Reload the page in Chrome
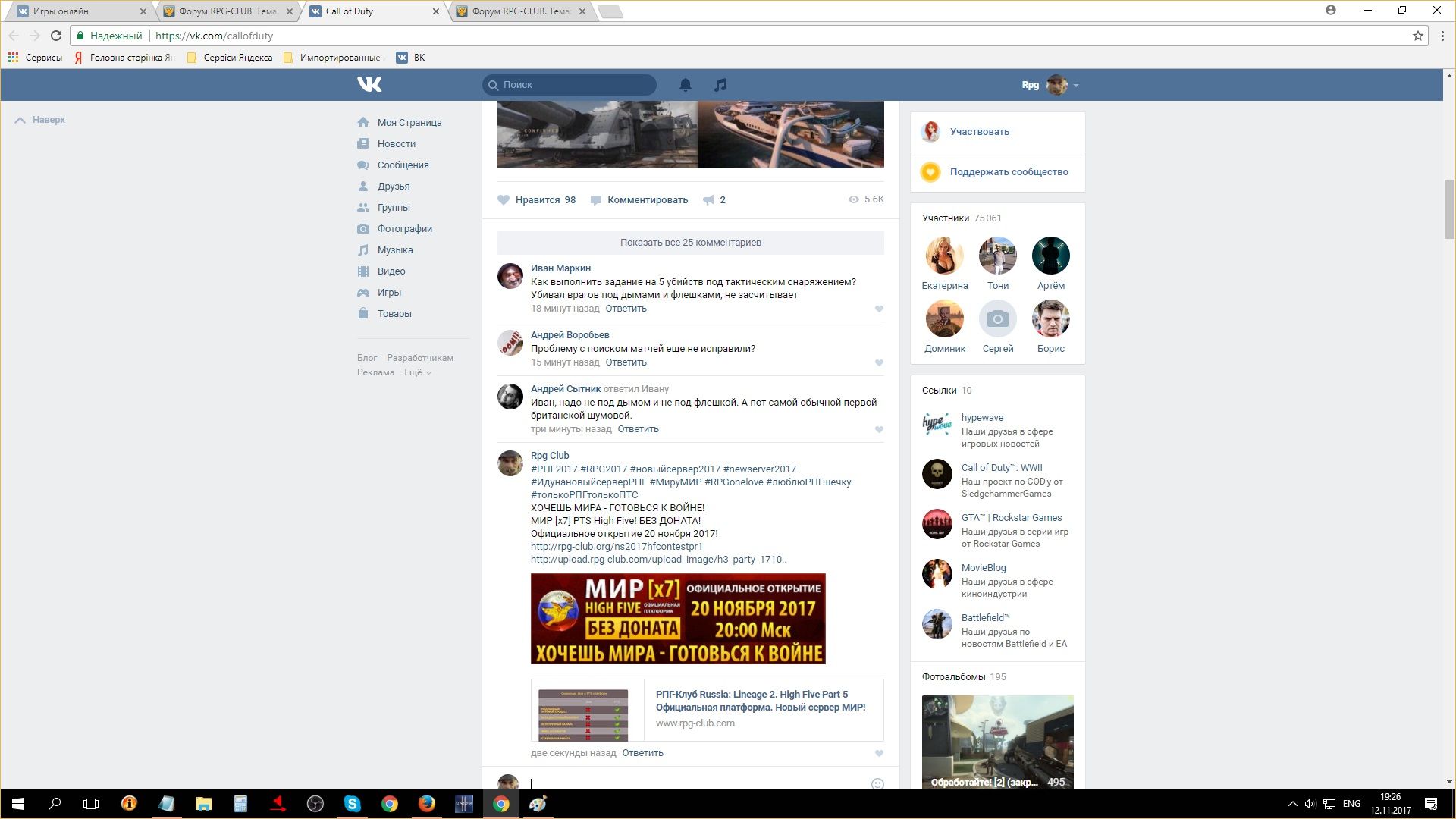This screenshot has height=819, width=1456. pos(55,36)
